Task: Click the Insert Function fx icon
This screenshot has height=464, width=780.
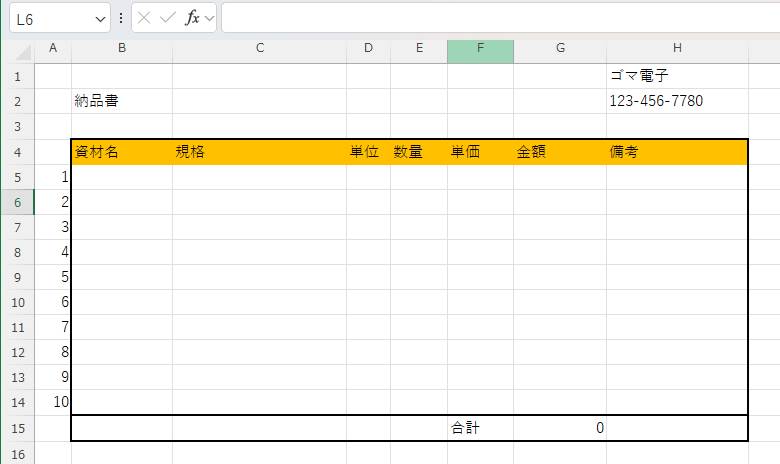Action: (192, 18)
